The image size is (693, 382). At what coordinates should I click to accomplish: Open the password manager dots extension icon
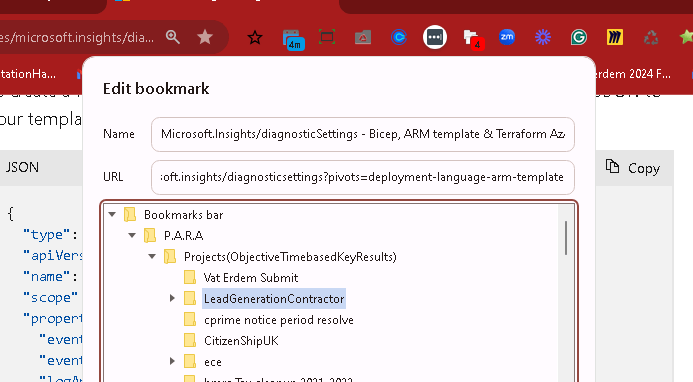pyautogui.click(x=435, y=37)
